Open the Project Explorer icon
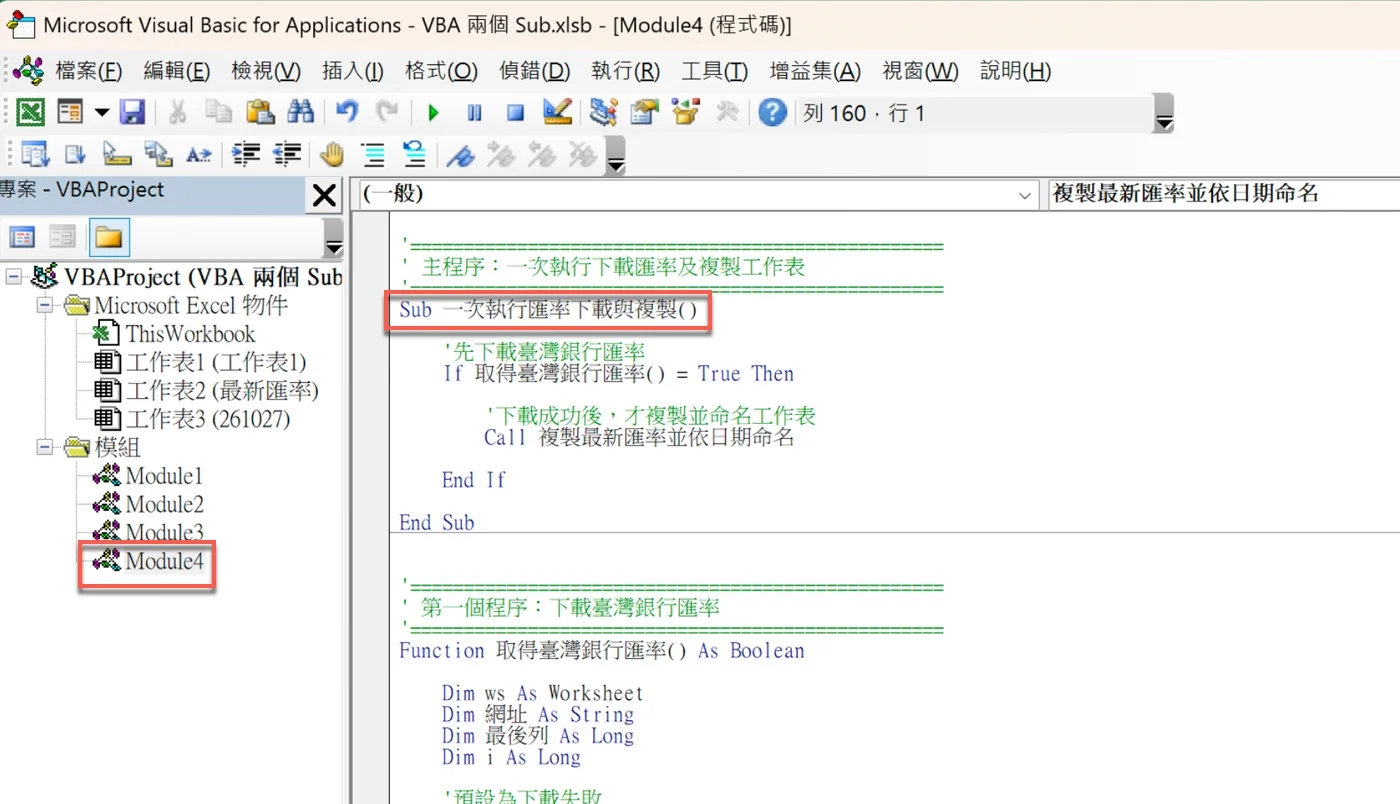 tap(603, 112)
